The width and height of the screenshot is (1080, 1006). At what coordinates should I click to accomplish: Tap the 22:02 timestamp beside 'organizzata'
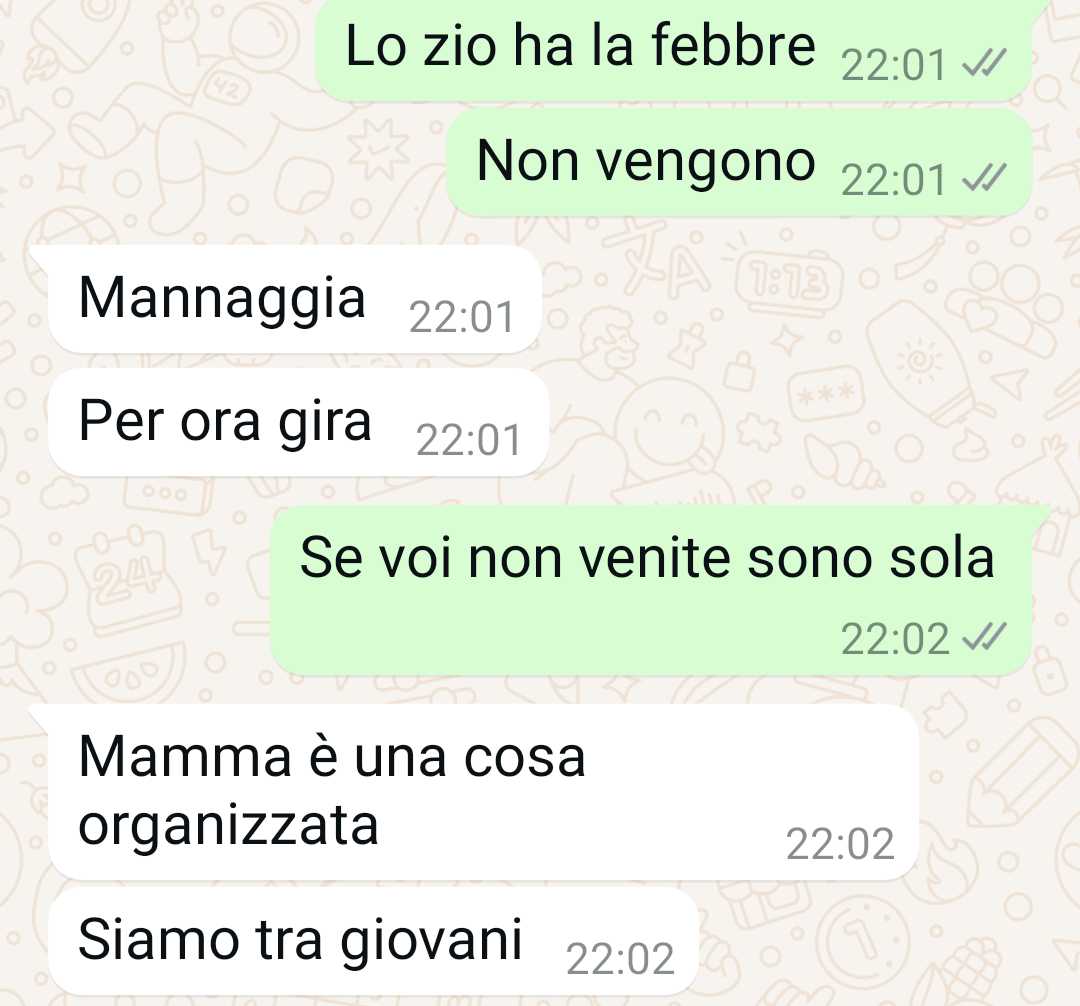tap(840, 843)
